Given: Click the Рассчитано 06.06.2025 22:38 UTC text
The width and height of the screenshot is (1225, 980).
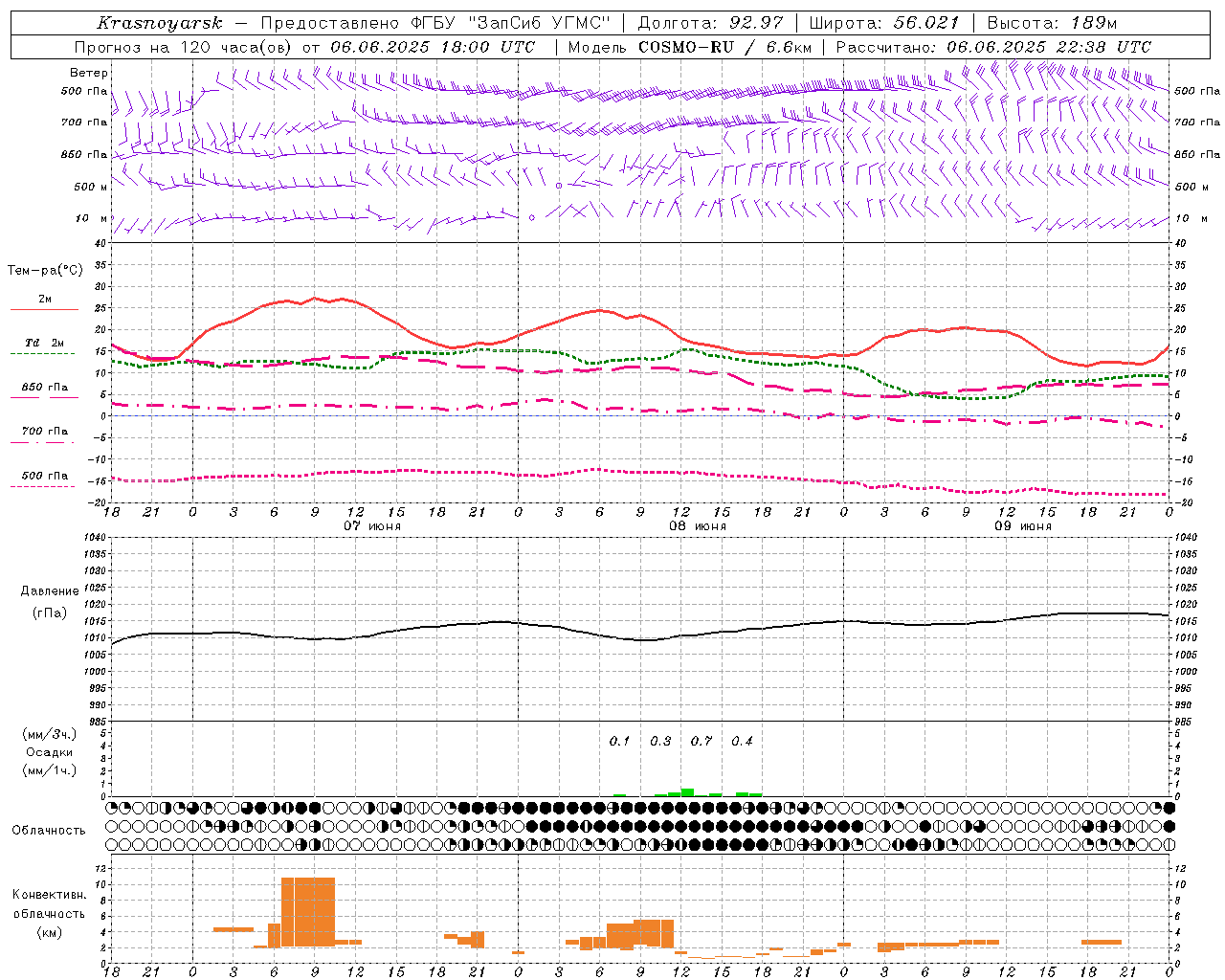Looking at the screenshot, I should (993, 47).
